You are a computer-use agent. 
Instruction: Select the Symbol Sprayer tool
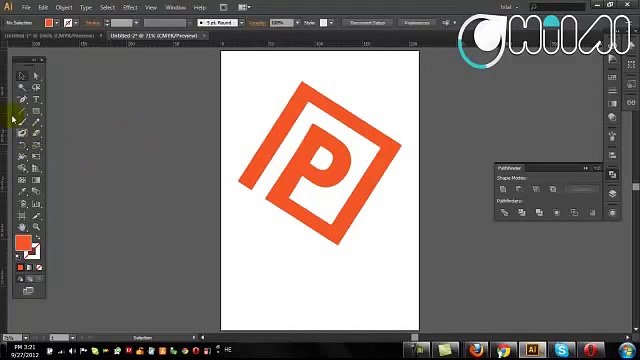pos(22,204)
